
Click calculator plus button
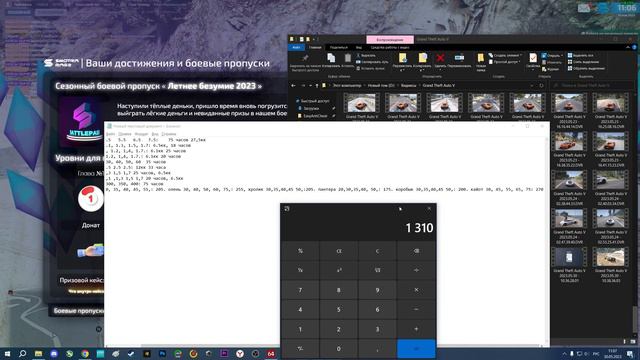pos(416,329)
